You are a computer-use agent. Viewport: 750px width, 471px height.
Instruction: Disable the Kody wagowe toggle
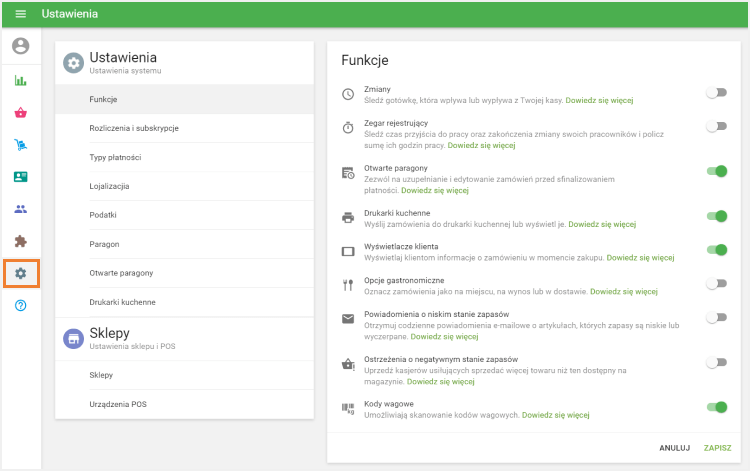pos(716,406)
